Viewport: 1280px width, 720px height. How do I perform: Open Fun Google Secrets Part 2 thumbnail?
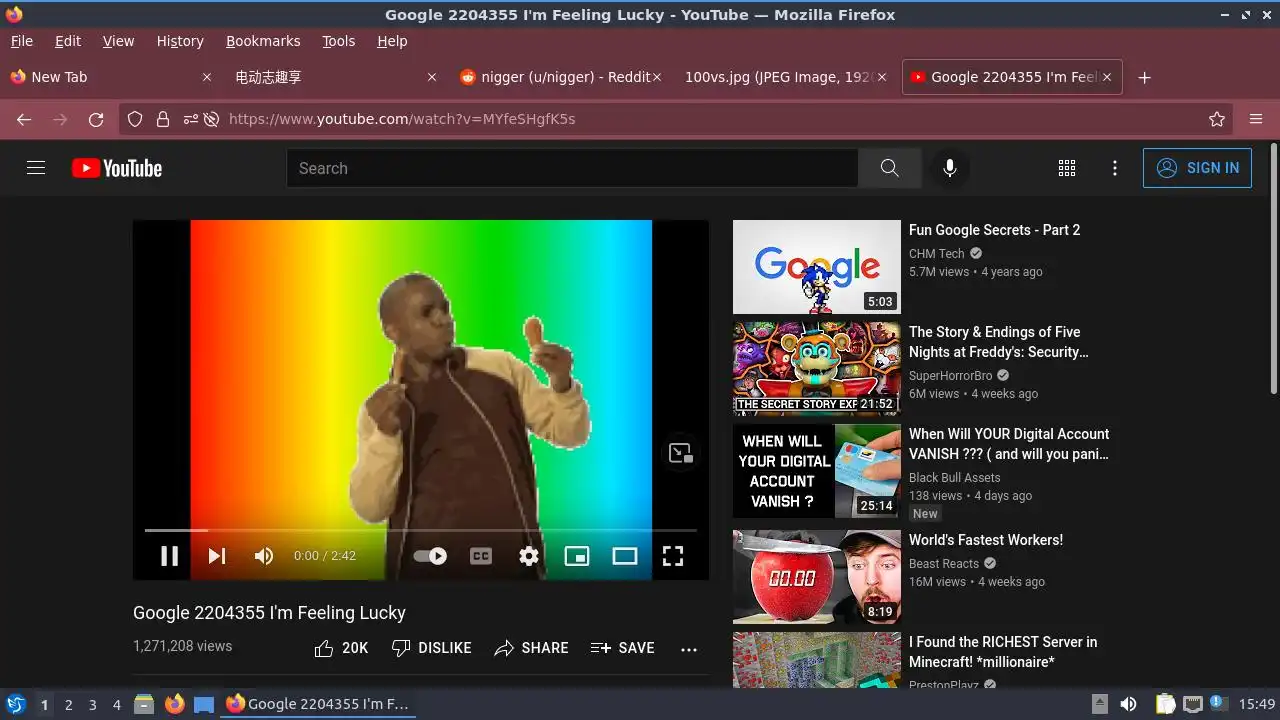(817, 267)
